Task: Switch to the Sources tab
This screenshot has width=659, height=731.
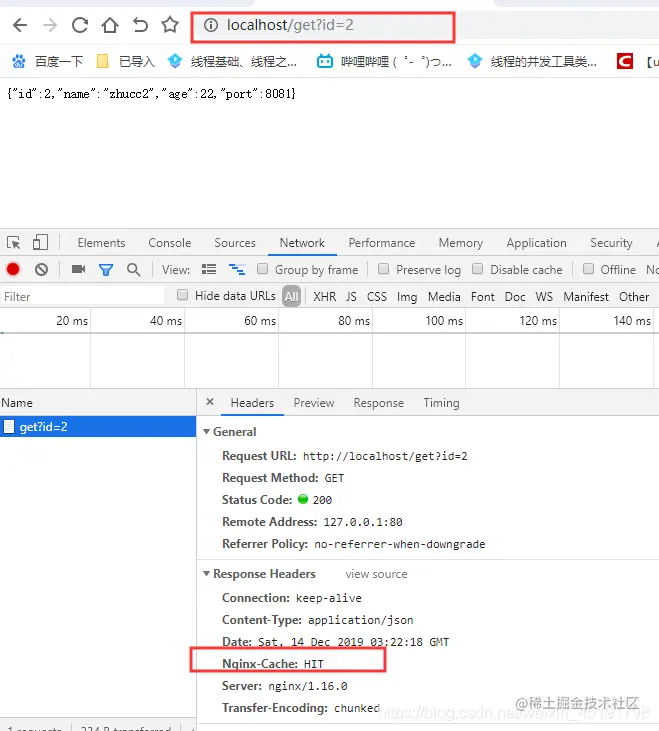Action: coord(235,243)
